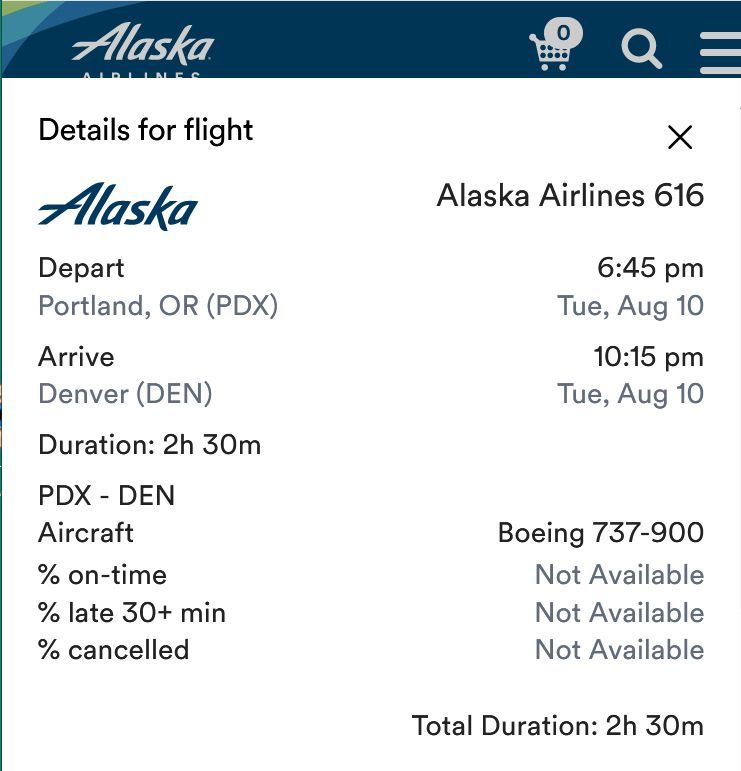Image resolution: width=741 pixels, height=771 pixels.
Task: Click the Alaska Airlines header logo
Action: [x=143, y=49]
